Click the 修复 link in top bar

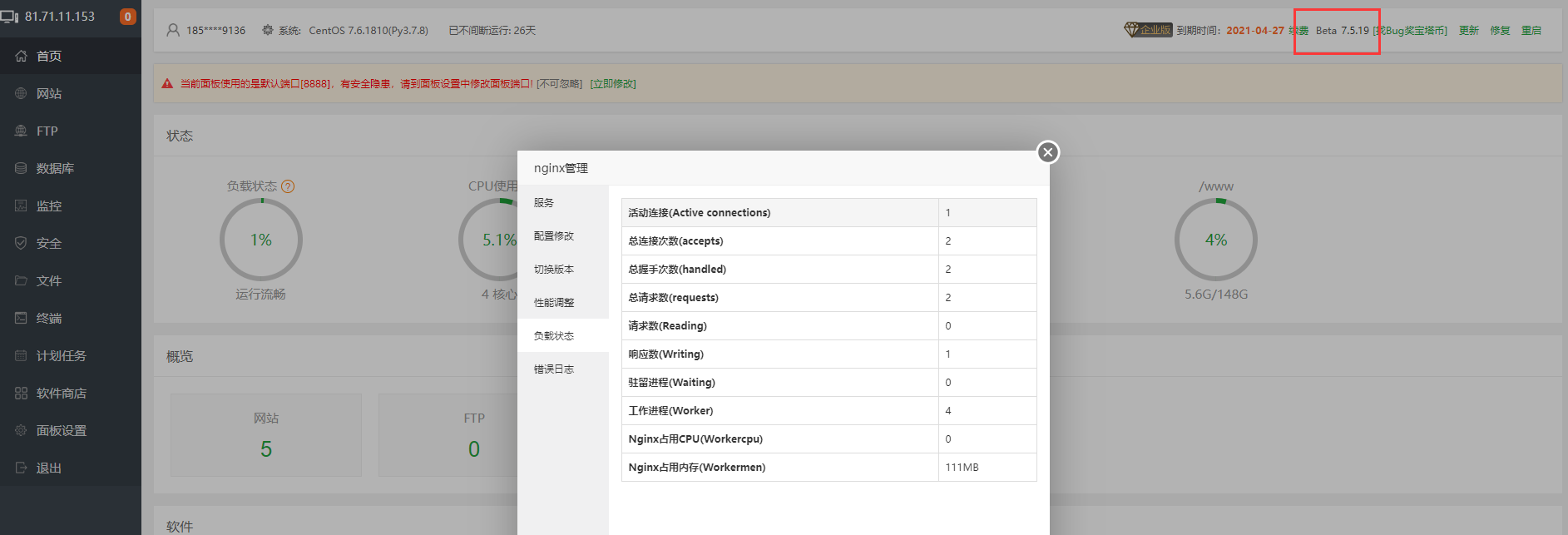1500,30
